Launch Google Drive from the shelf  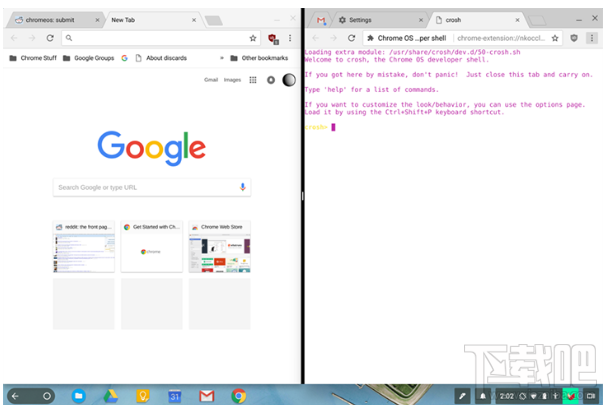[x=111, y=396]
